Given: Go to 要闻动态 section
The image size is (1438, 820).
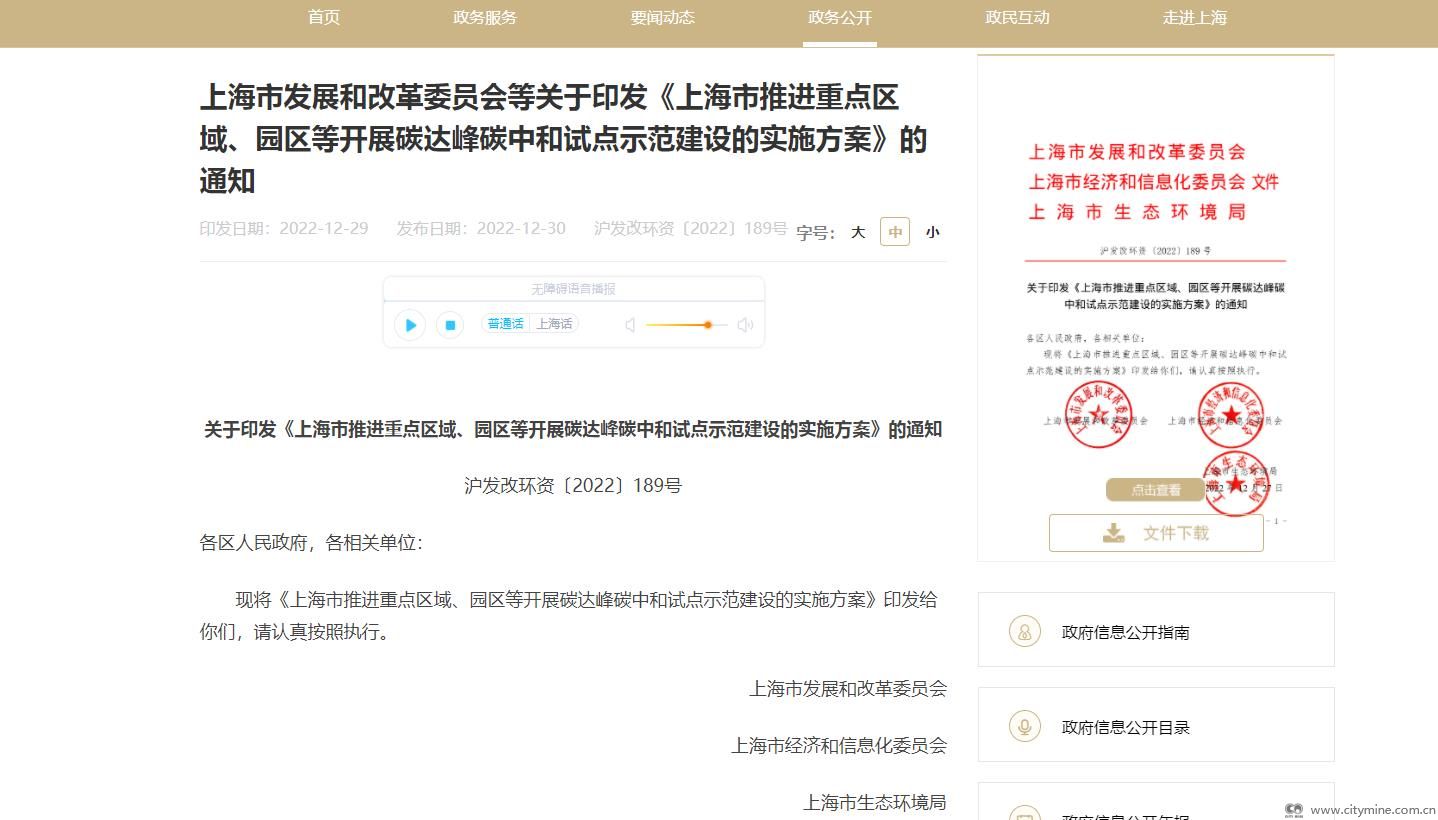Looking at the screenshot, I should pyautogui.click(x=662, y=18).
